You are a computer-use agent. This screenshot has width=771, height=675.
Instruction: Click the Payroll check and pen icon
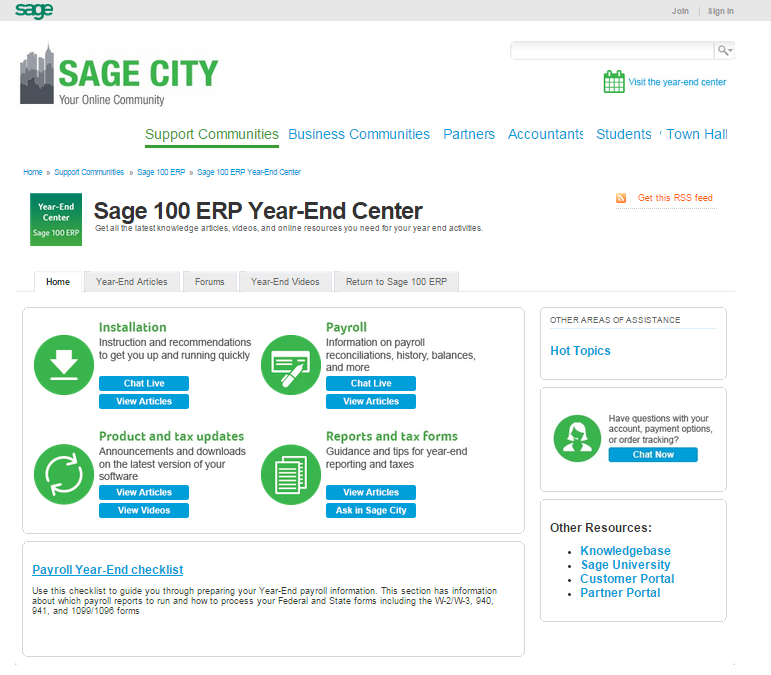[x=291, y=365]
